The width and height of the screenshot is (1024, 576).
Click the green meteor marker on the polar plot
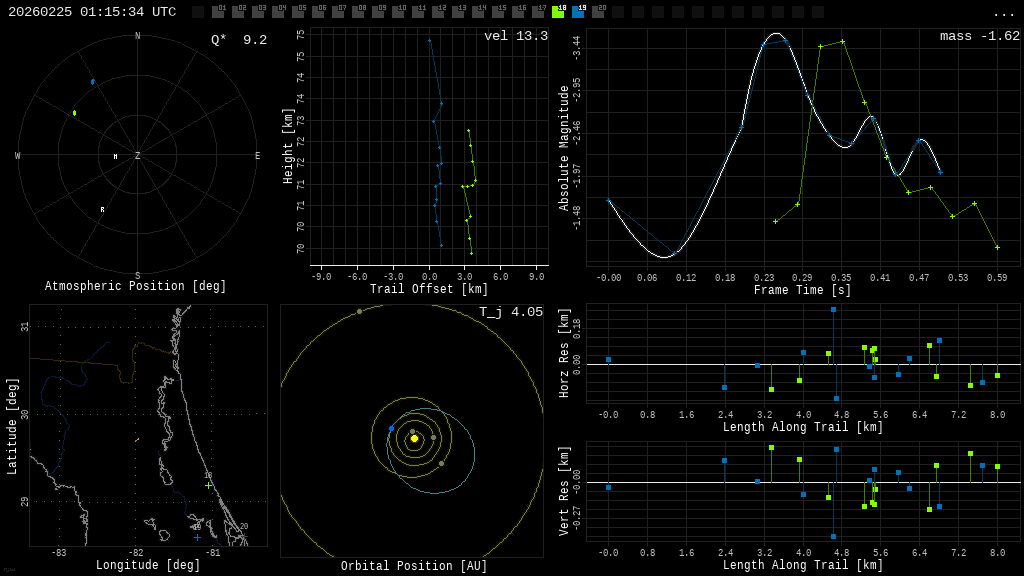point(74,113)
